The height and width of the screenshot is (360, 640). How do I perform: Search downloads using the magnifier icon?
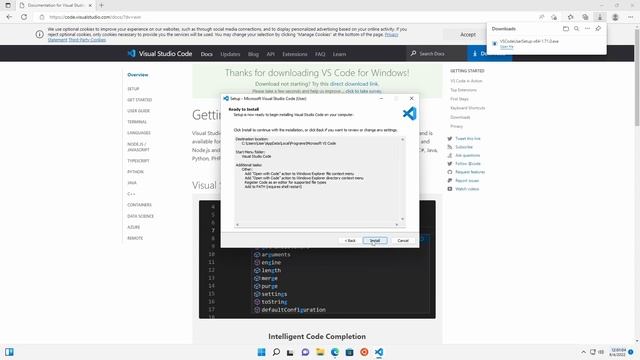[x=576, y=29]
